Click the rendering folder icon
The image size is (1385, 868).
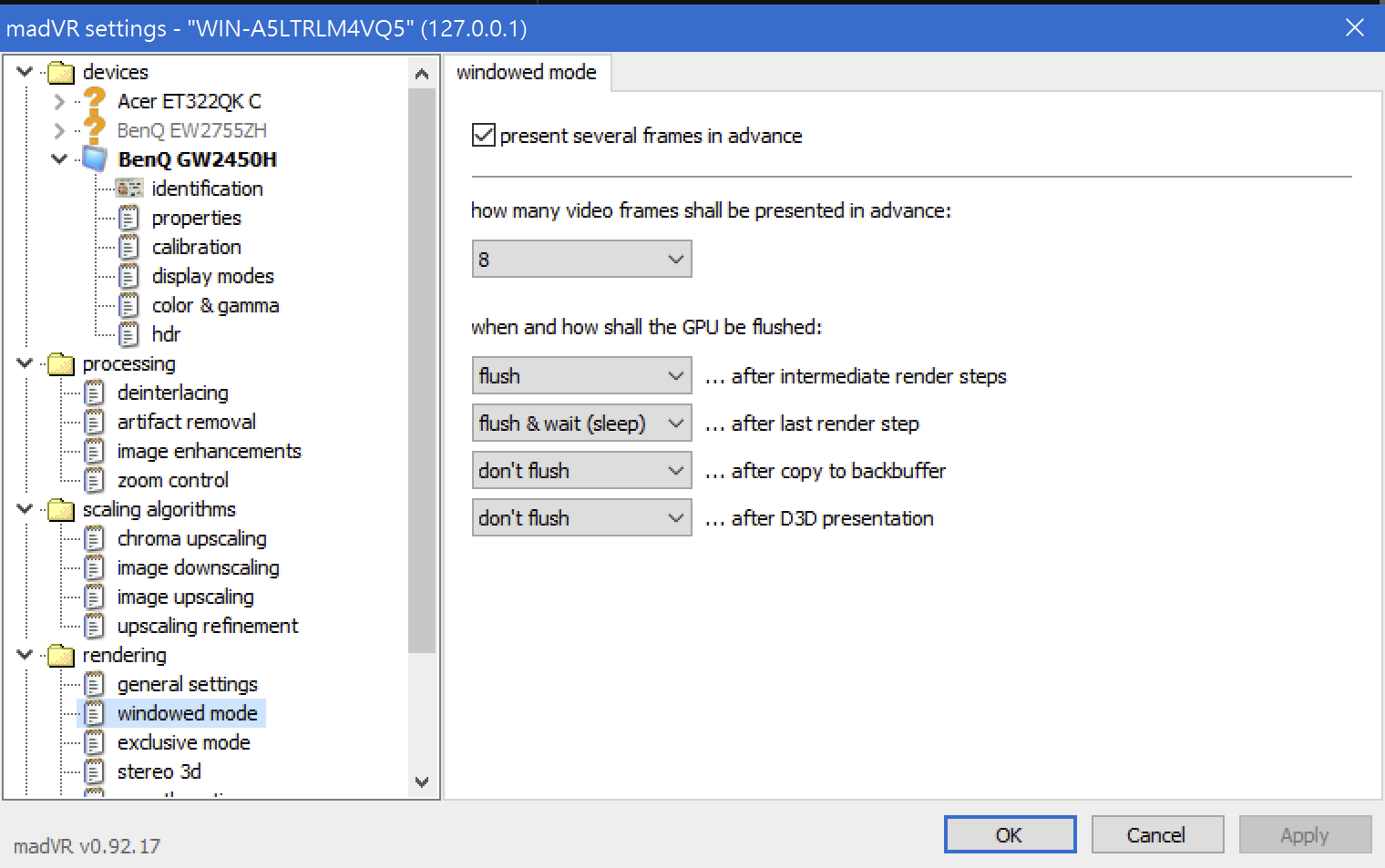pos(61,655)
